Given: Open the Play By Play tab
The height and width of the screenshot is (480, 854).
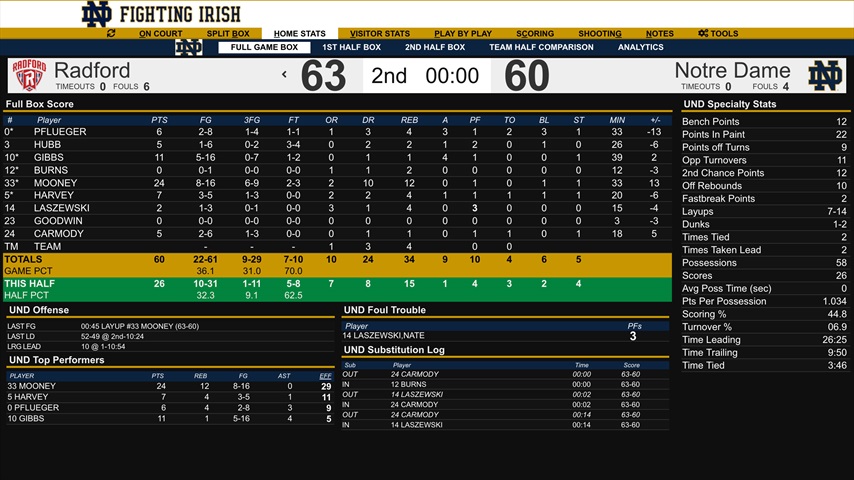Looking at the screenshot, I should [463, 34].
